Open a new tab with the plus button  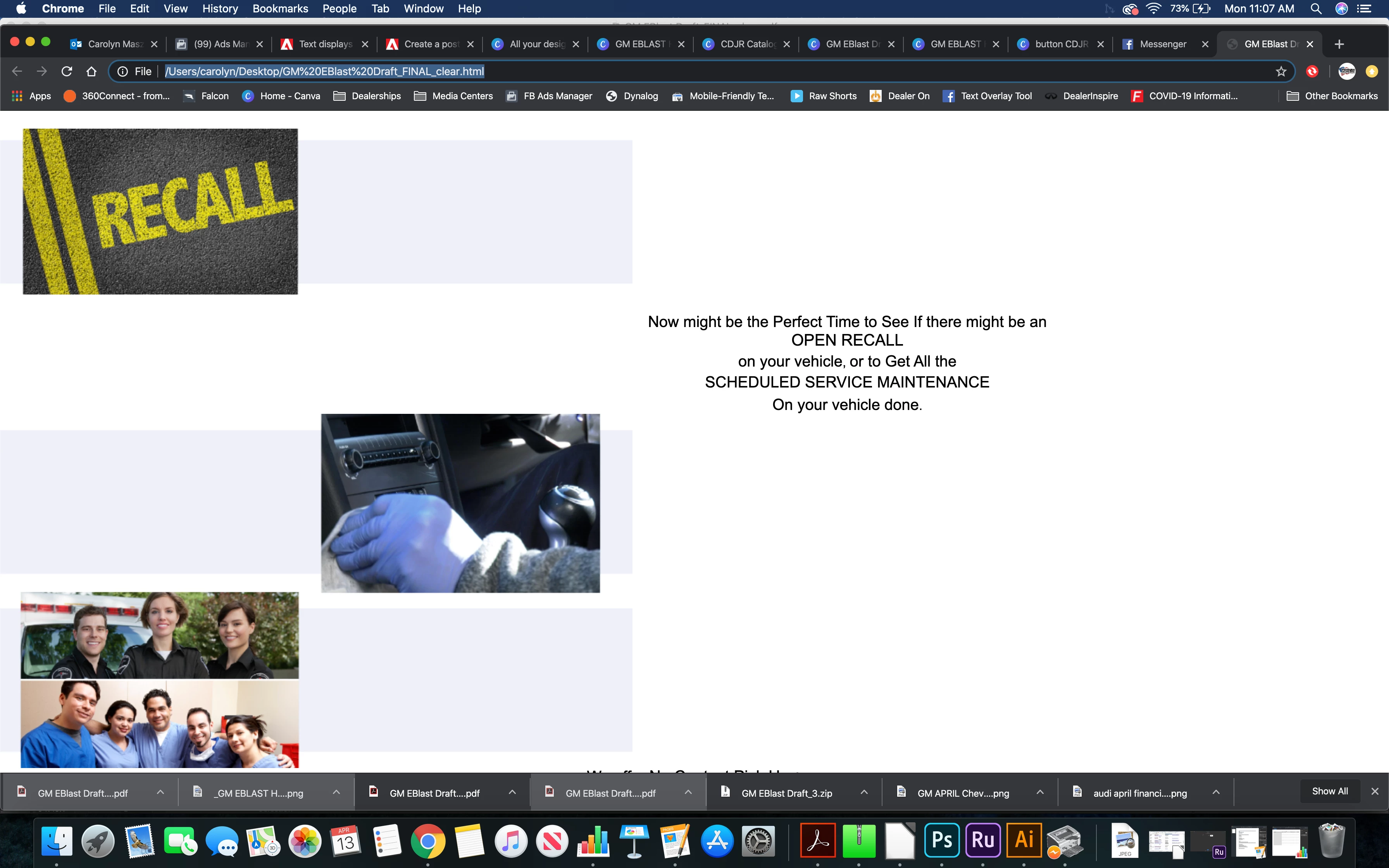coord(1339,44)
